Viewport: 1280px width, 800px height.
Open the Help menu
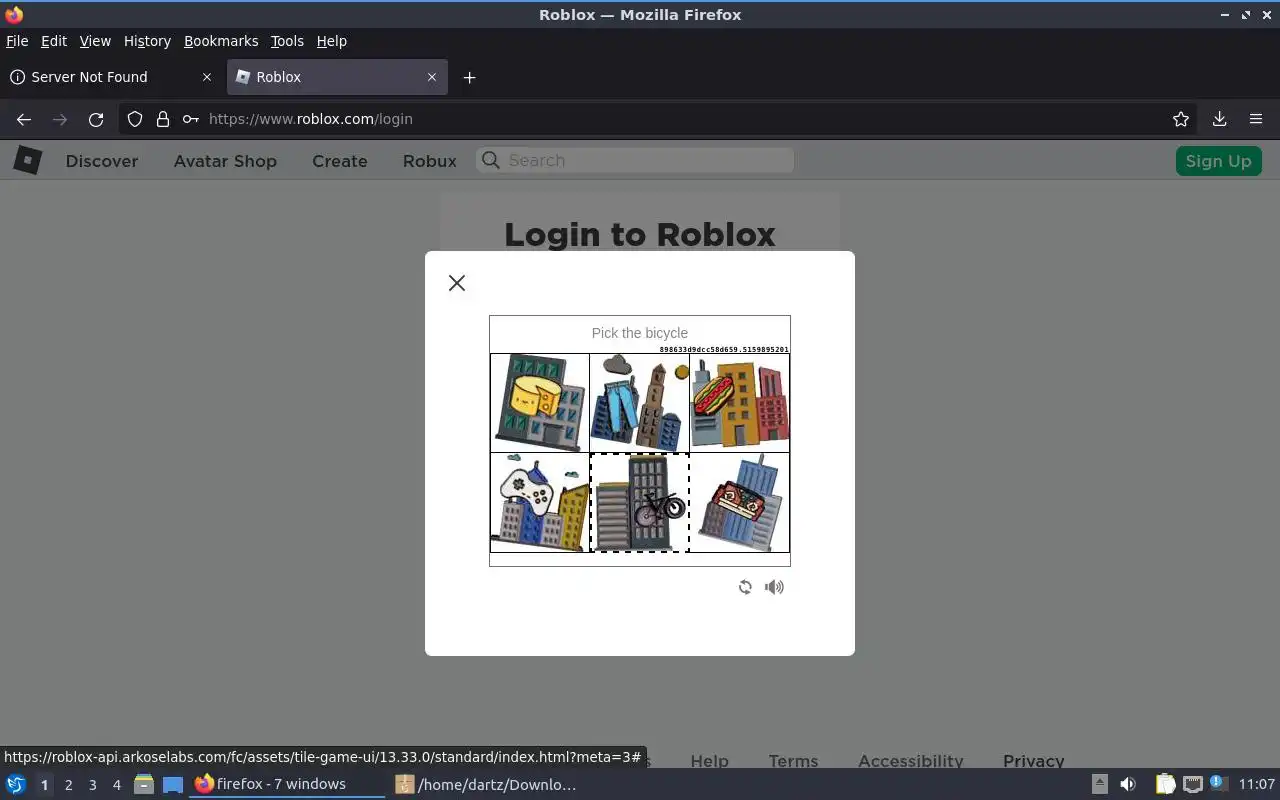click(331, 41)
